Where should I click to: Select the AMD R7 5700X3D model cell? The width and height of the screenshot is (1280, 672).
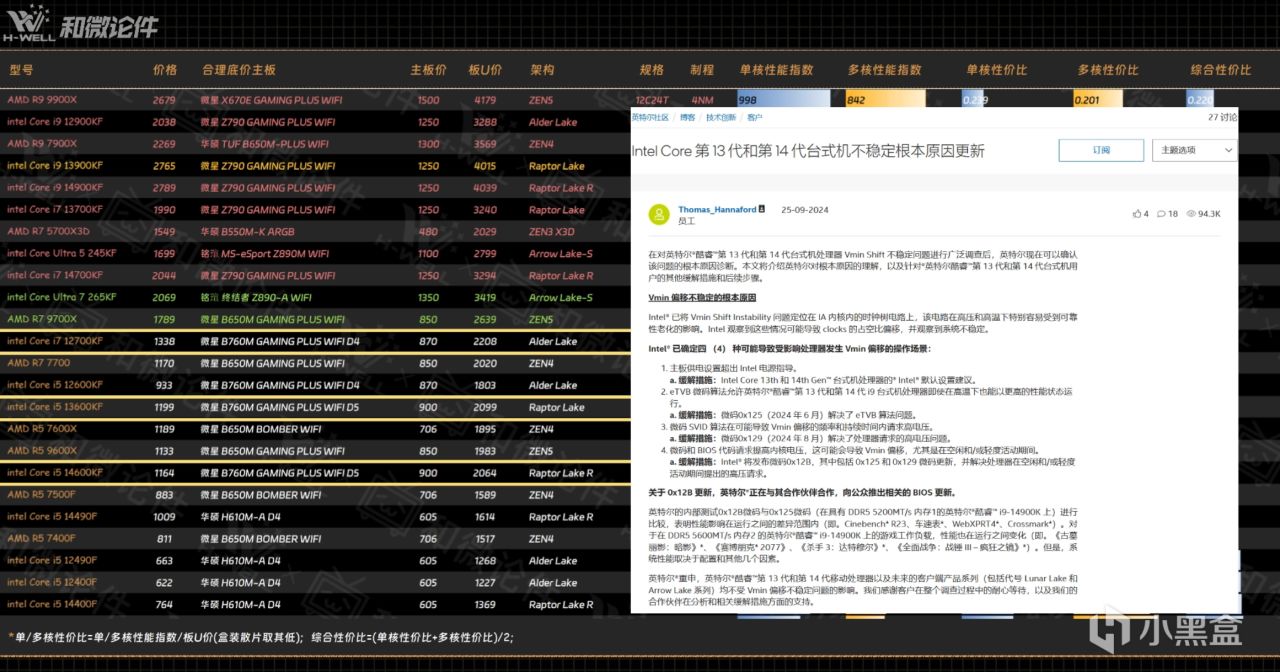tap(47, 231)
